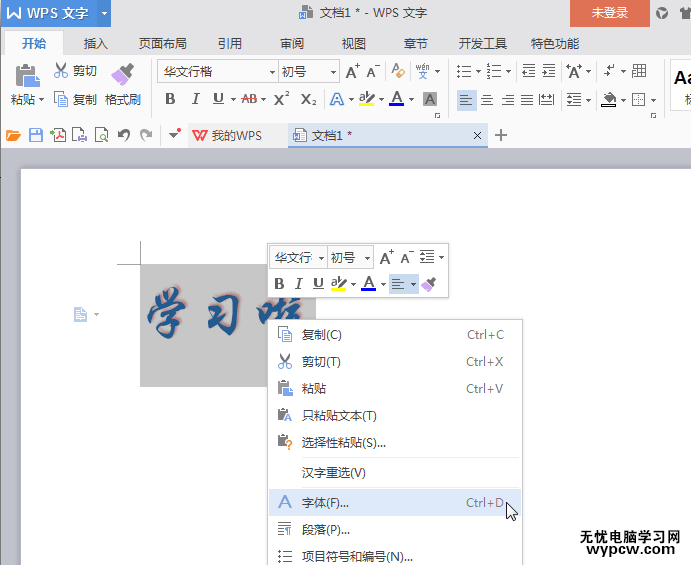Expand the paste (粘贴) options arrow
The image size is (691, 565).
coord(41,100)
